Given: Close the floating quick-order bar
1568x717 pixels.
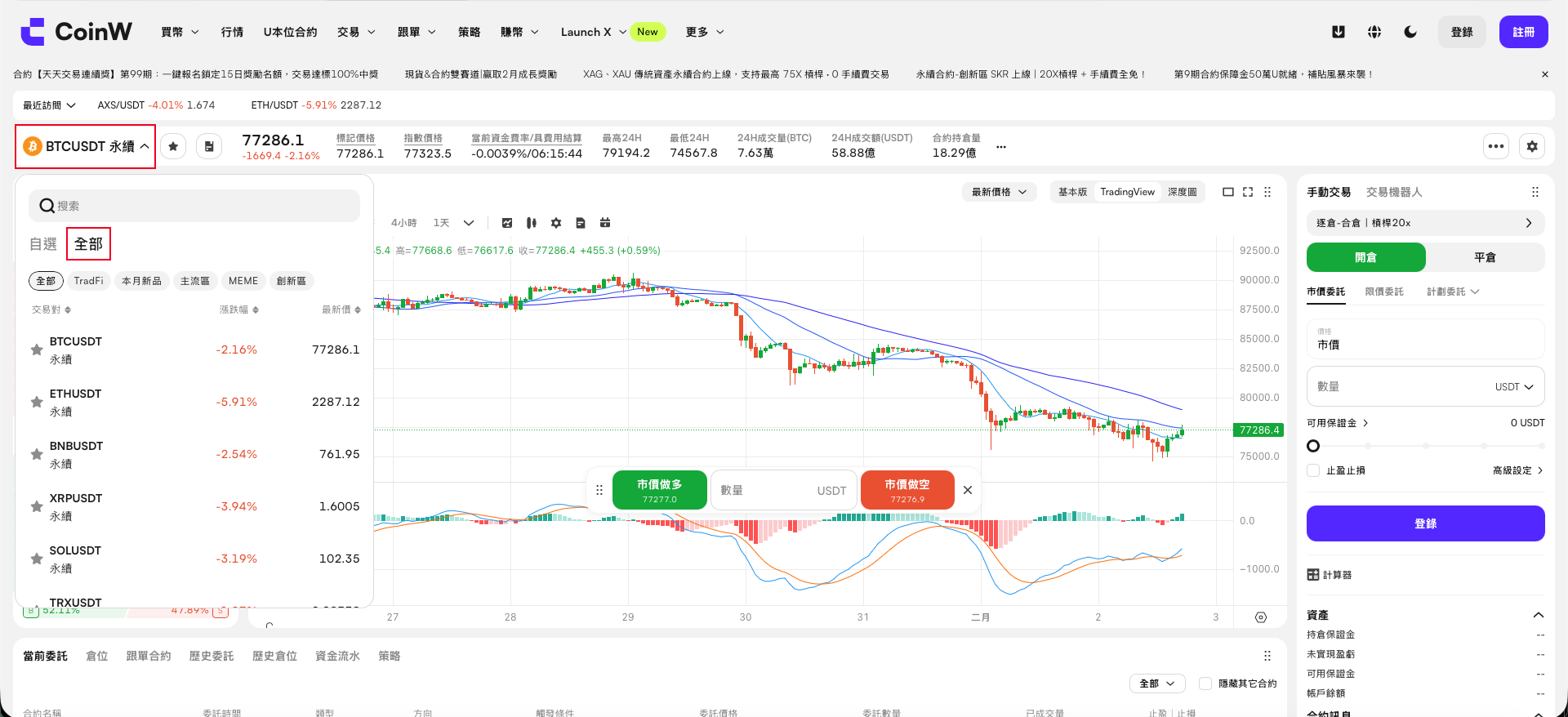Looking at the screenshot, I should (968, 490).
